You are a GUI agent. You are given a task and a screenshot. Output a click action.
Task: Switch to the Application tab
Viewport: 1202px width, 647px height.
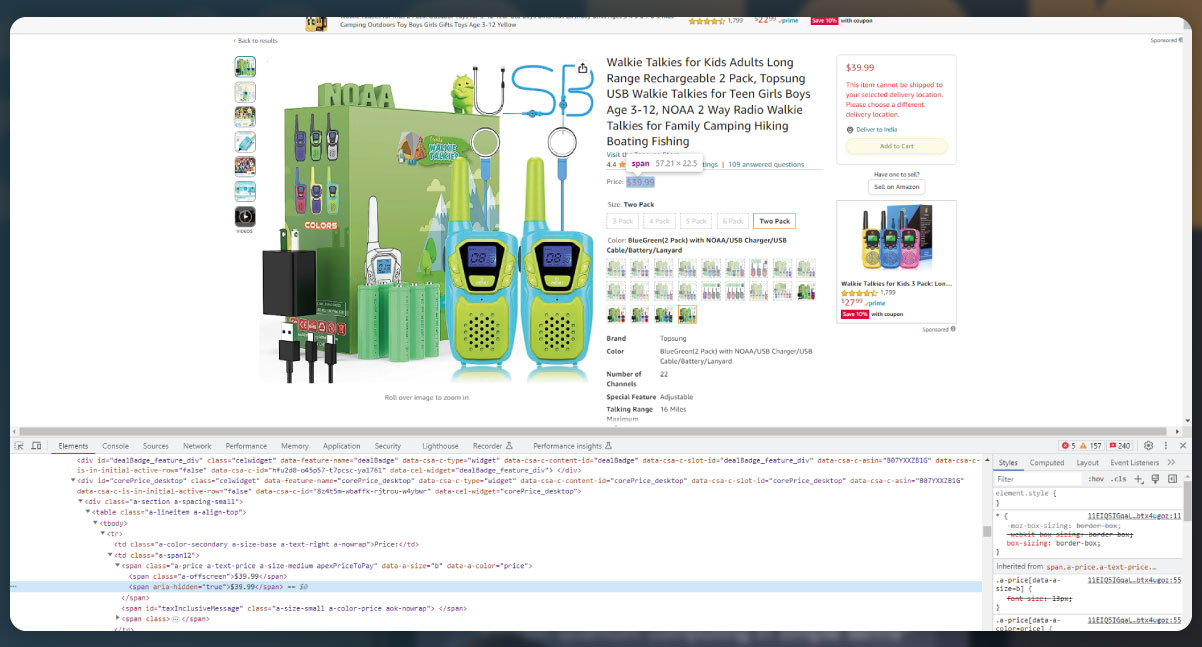pos(342,446)
